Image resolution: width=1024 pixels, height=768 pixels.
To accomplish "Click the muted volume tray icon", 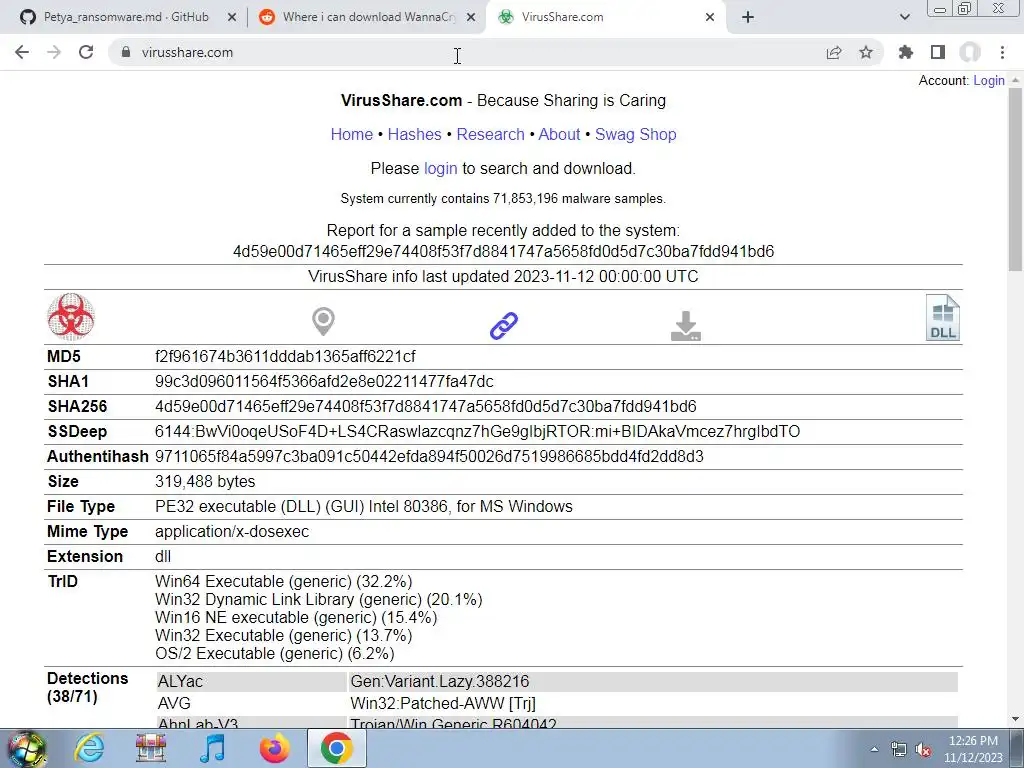I will [923, 750].
